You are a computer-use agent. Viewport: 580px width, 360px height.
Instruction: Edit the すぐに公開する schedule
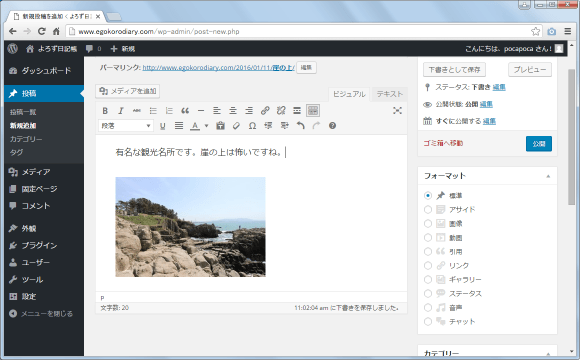tap(489, 121)
